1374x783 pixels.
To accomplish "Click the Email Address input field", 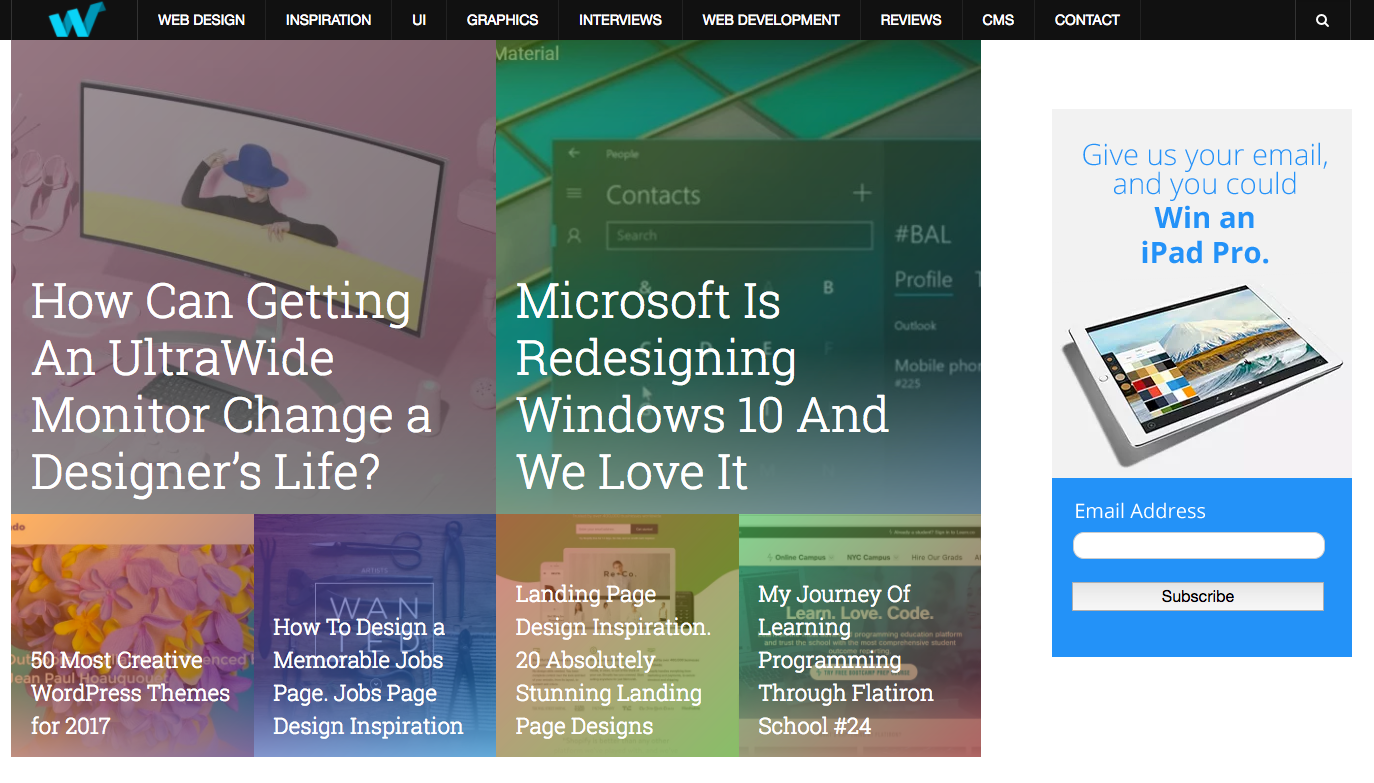I will tap(1198, 545).
